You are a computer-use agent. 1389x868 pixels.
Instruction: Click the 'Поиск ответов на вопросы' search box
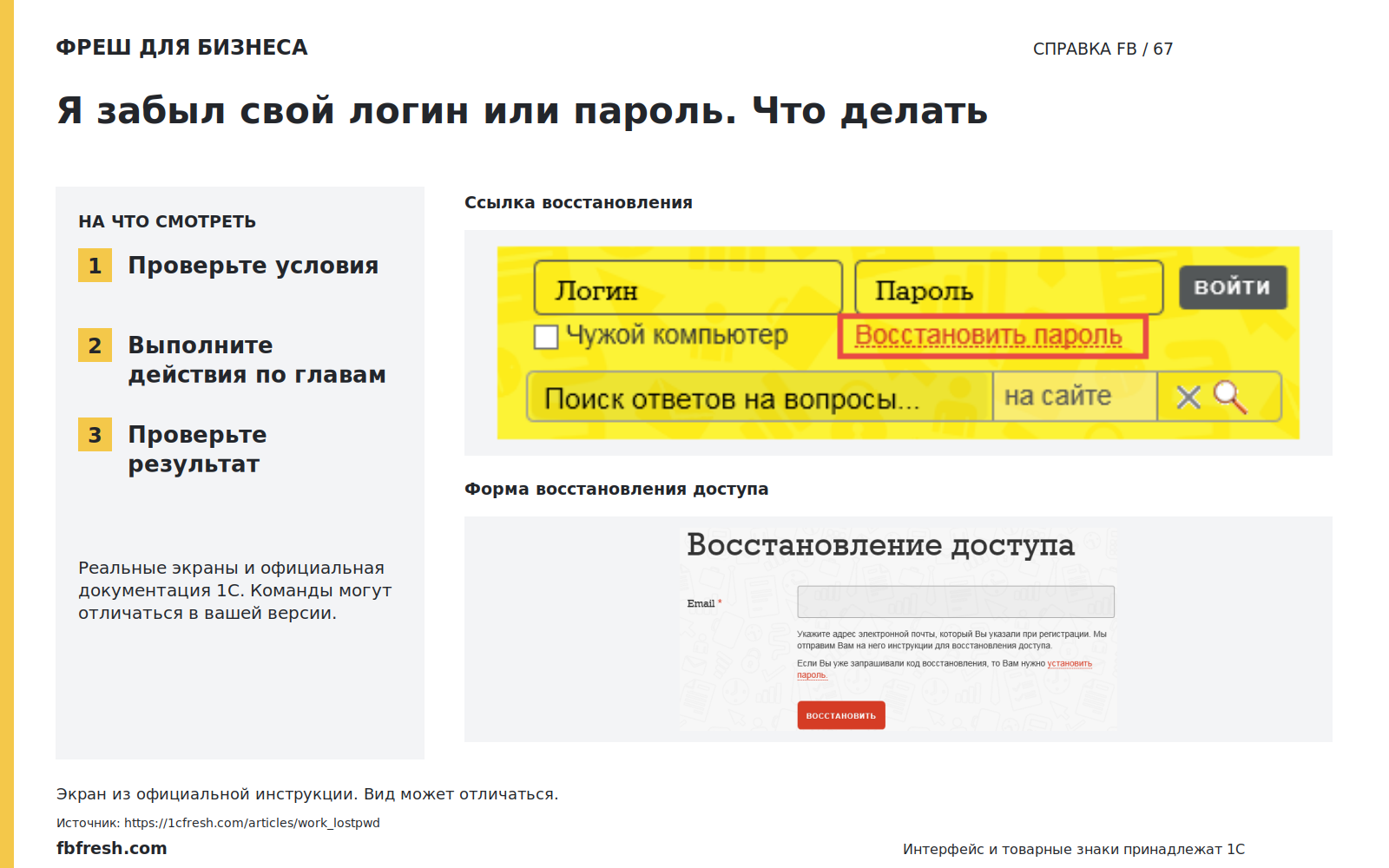click(x=760, y=397)
